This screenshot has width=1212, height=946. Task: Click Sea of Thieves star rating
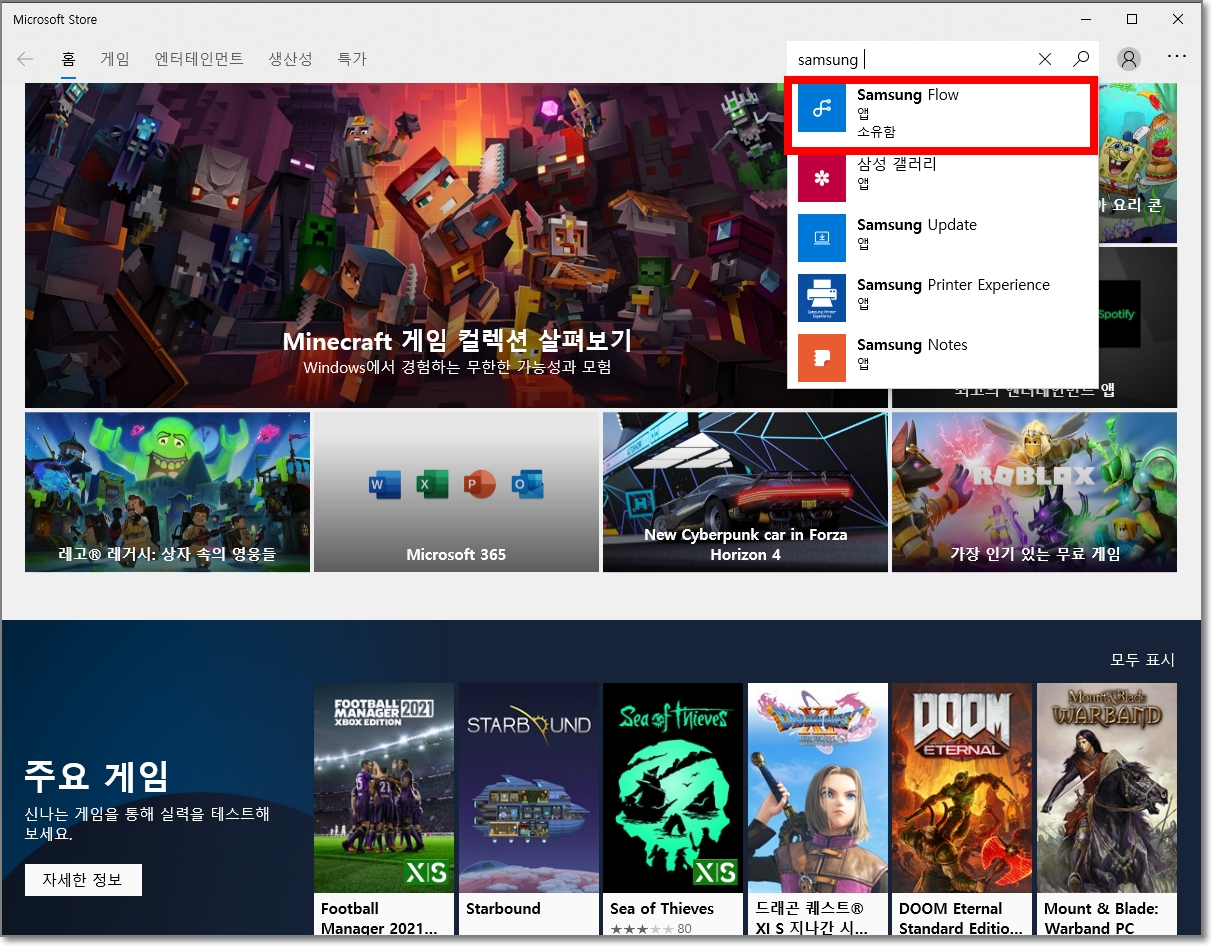[x=642, y=930]
